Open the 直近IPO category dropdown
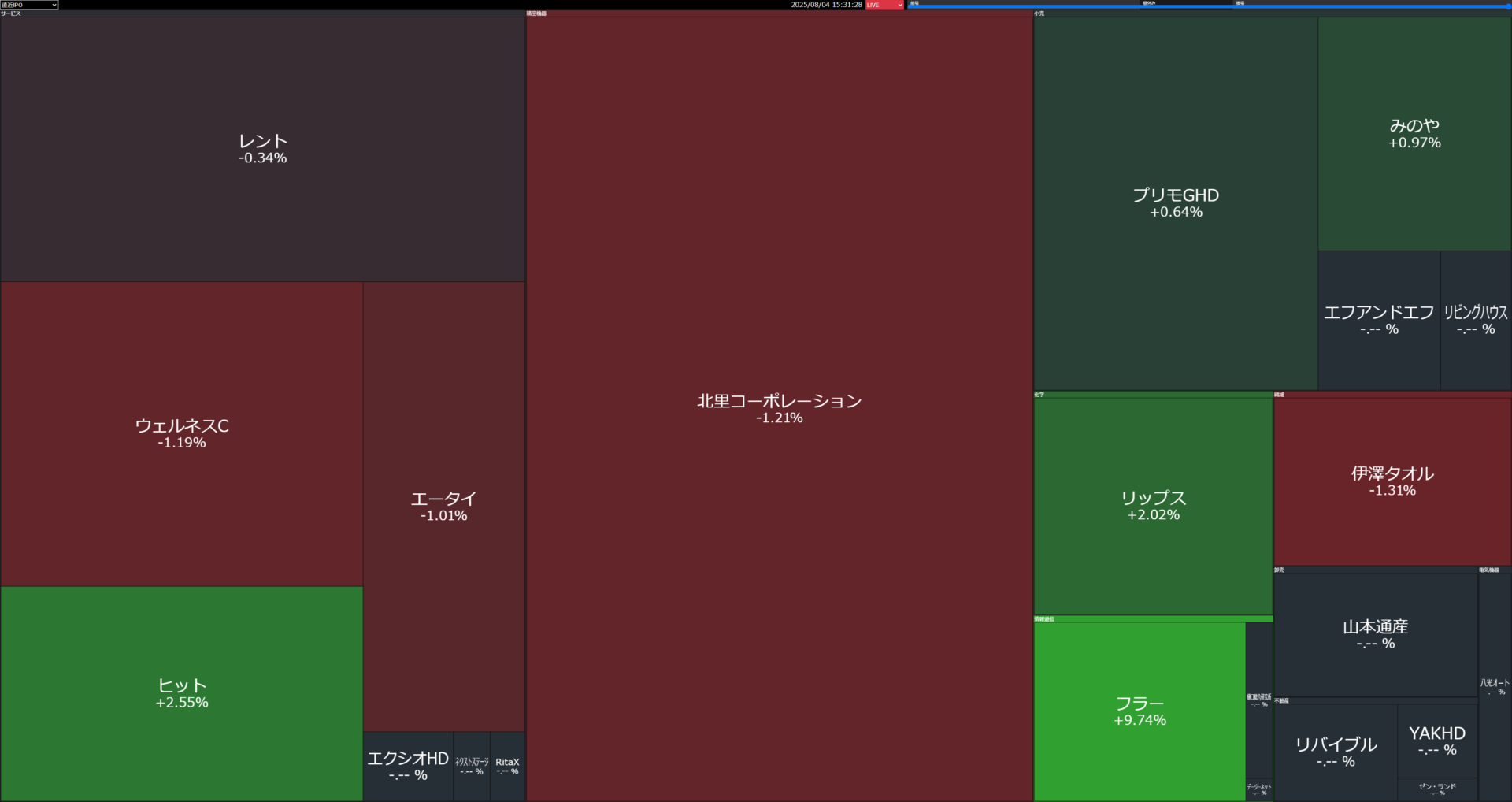 [x=29, y=5]
